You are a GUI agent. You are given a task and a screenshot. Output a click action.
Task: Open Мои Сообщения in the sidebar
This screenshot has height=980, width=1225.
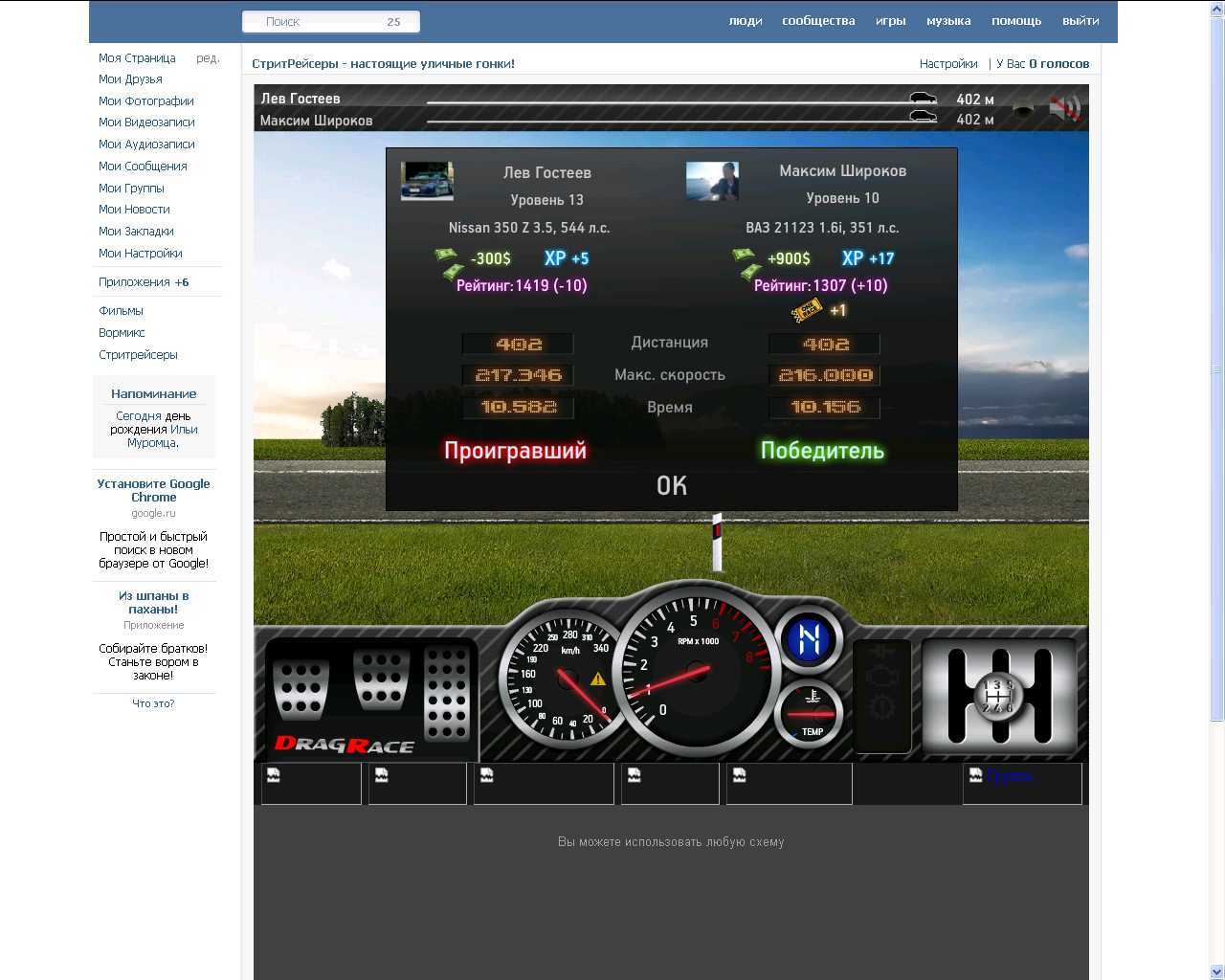point(143,167)
